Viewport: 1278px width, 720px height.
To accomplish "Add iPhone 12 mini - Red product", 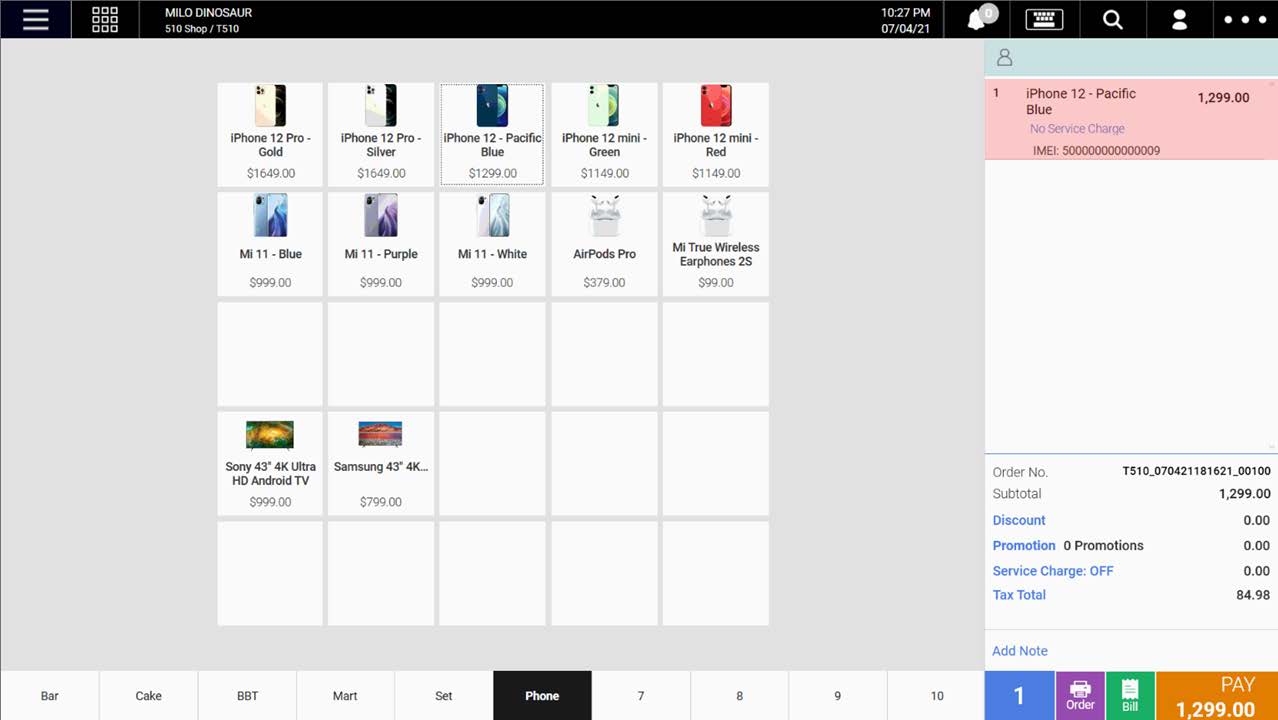I will pyautogui.click(x=716, y=134).
